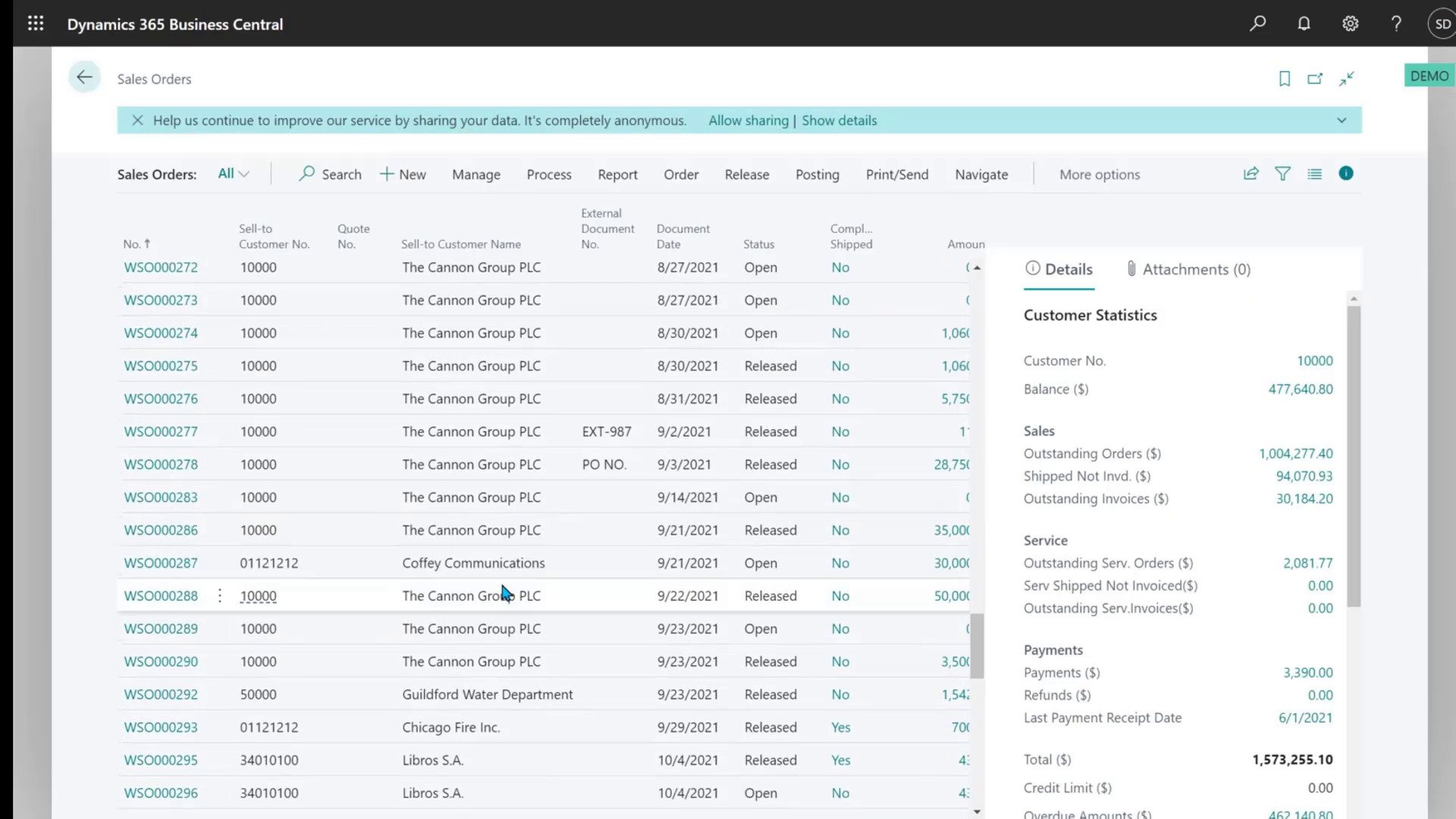Open More options menu

point(1100,174)
